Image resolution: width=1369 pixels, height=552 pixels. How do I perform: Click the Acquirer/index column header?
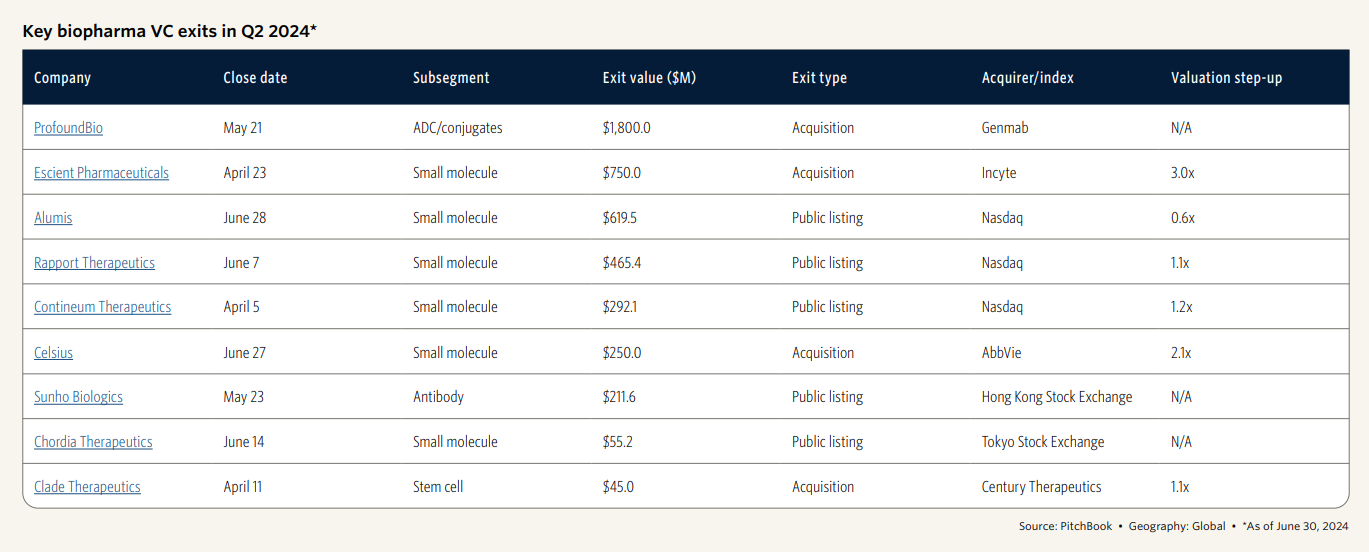pos(1028,78)
